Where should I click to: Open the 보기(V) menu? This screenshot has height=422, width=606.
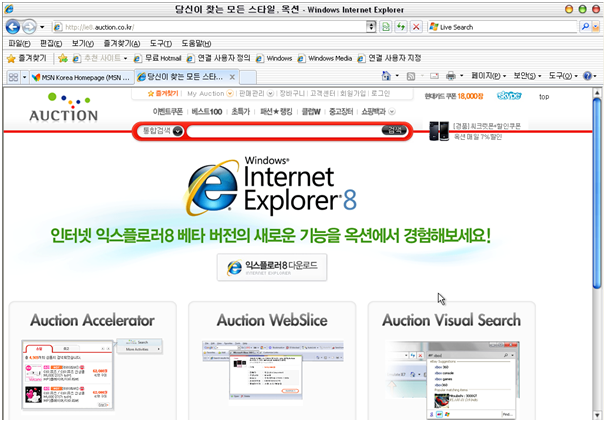[x=82, y=43]
